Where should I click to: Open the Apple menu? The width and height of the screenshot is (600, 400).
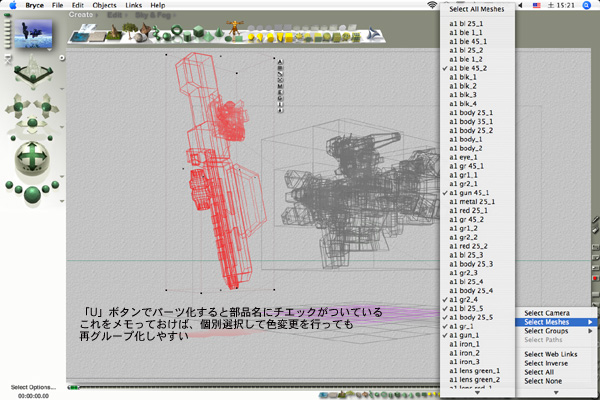pyautogui.click(x=13, y=5)
